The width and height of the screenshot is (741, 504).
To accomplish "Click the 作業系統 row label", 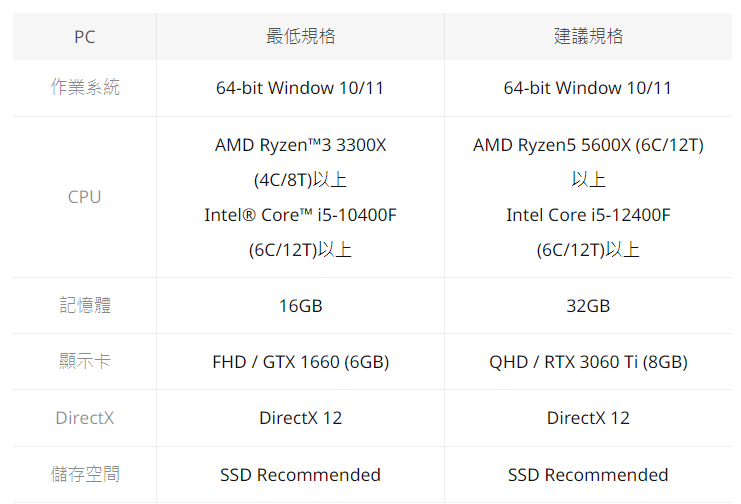I will click(85, 88).
